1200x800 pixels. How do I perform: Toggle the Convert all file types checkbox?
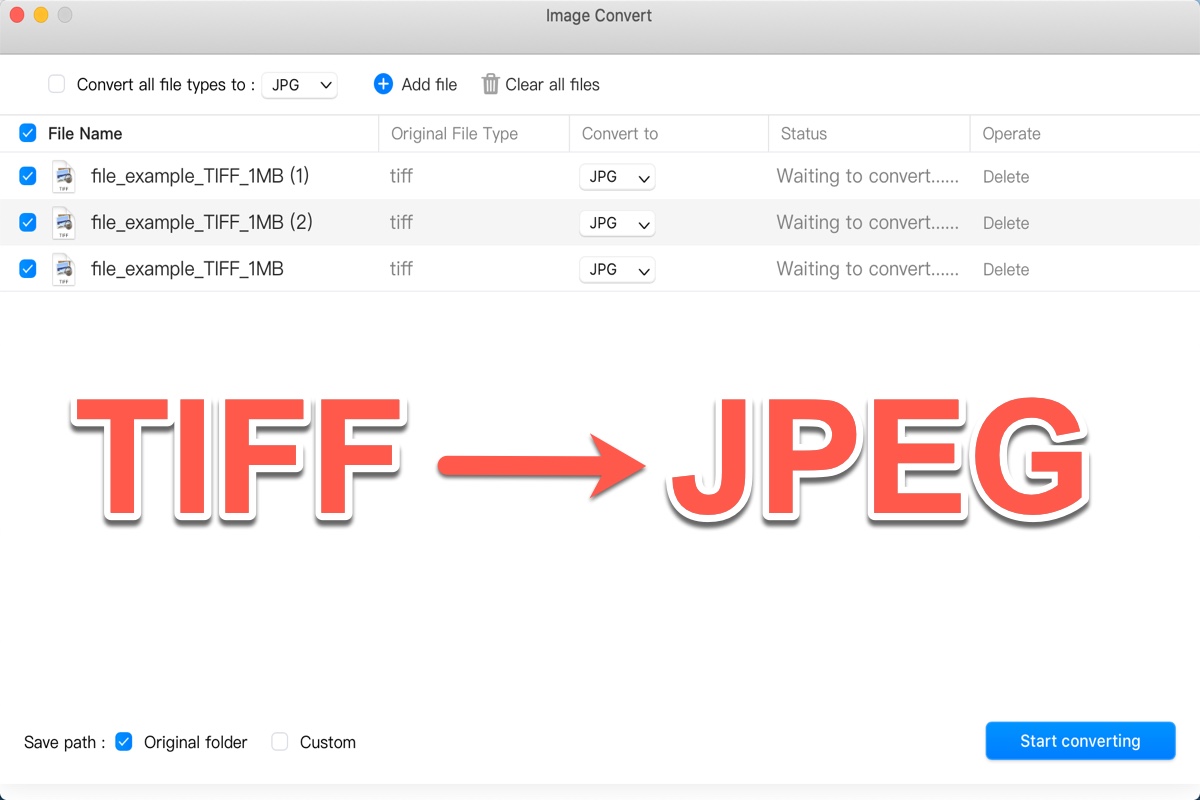point(57,84)
